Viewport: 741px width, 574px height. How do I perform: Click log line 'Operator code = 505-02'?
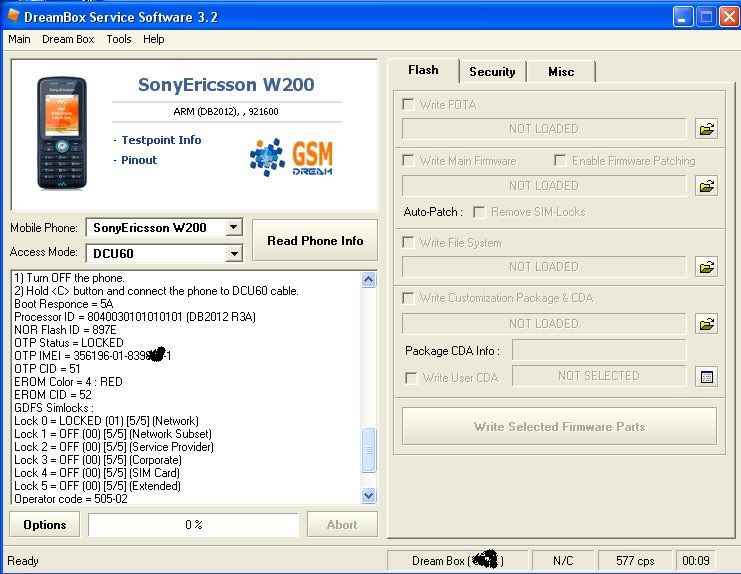71,499
